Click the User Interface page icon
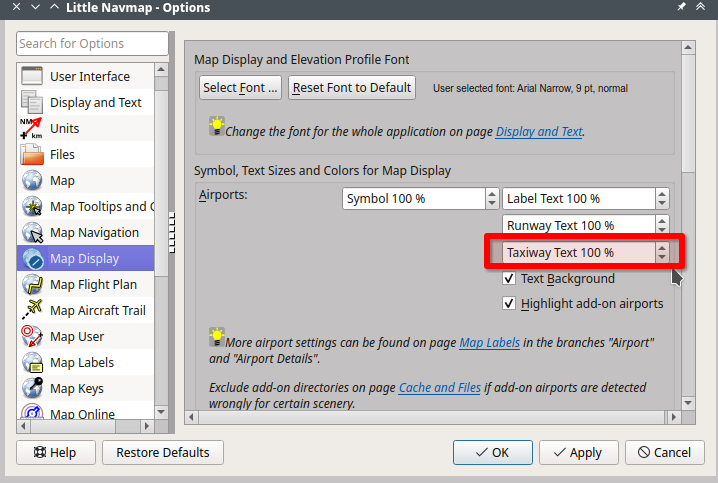Viewport: 718px width, 483px height. (32, 76)
